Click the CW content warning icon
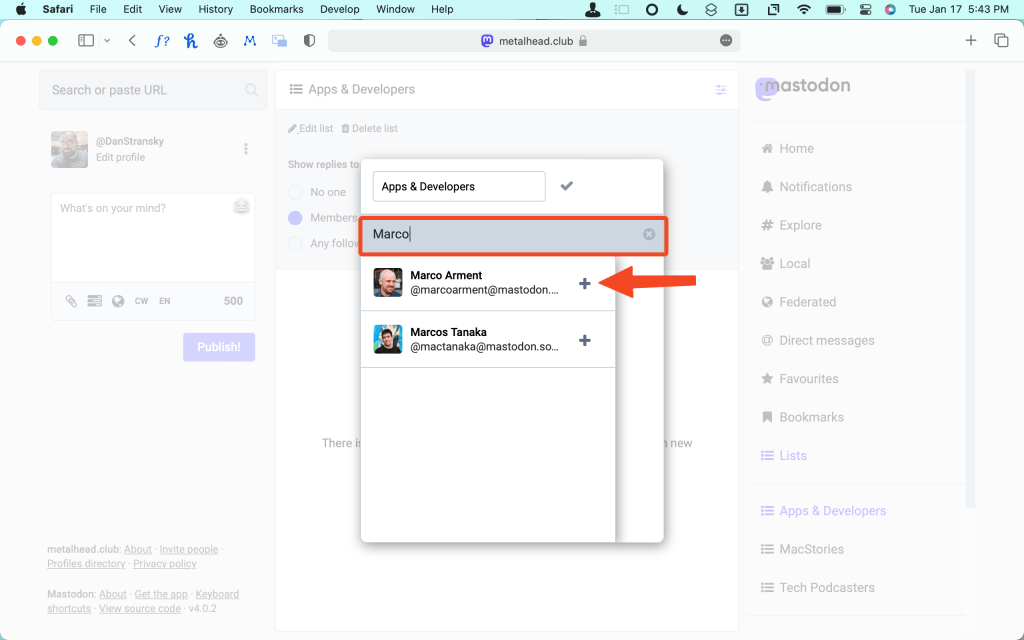This screenshot has width=1024, height=640. pos(141,299)
